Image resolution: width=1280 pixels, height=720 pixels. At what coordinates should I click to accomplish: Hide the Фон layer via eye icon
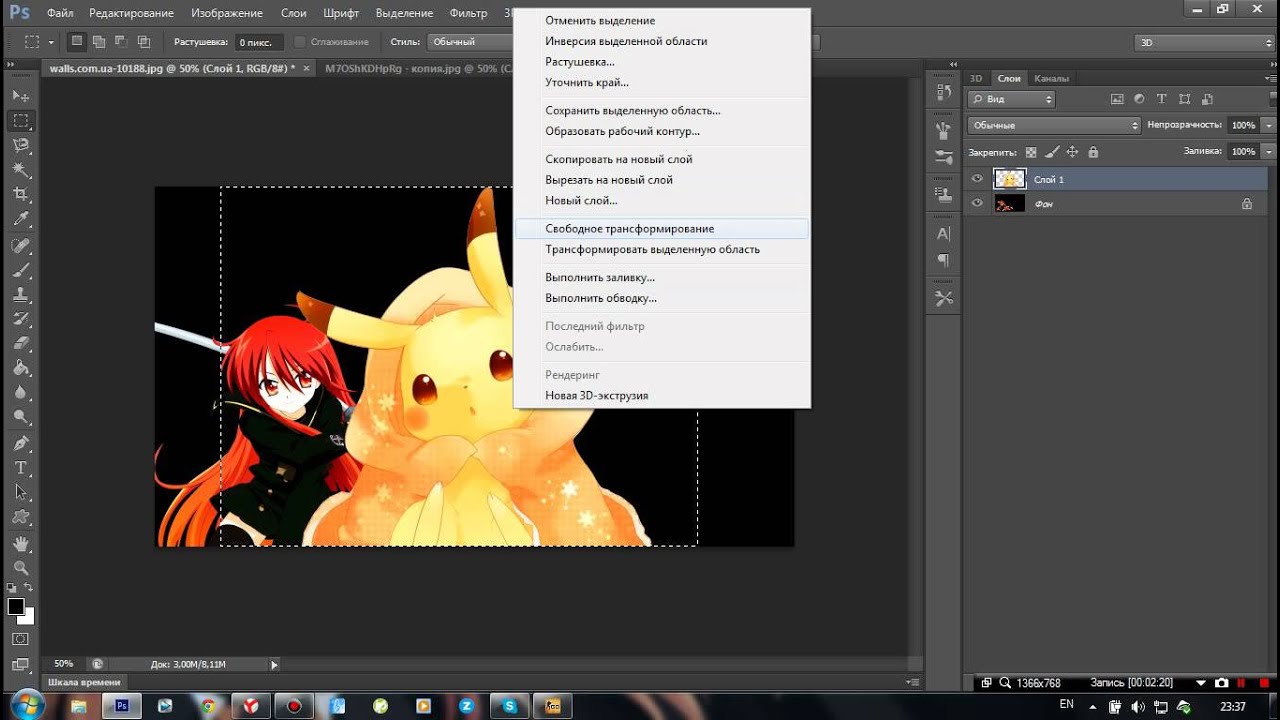click(977, 203)
